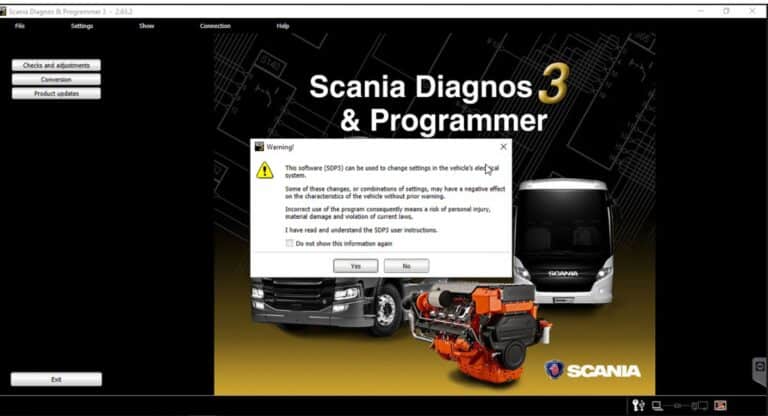
Task: Open the side panel tab at right edge
Action: coord(760,371)
